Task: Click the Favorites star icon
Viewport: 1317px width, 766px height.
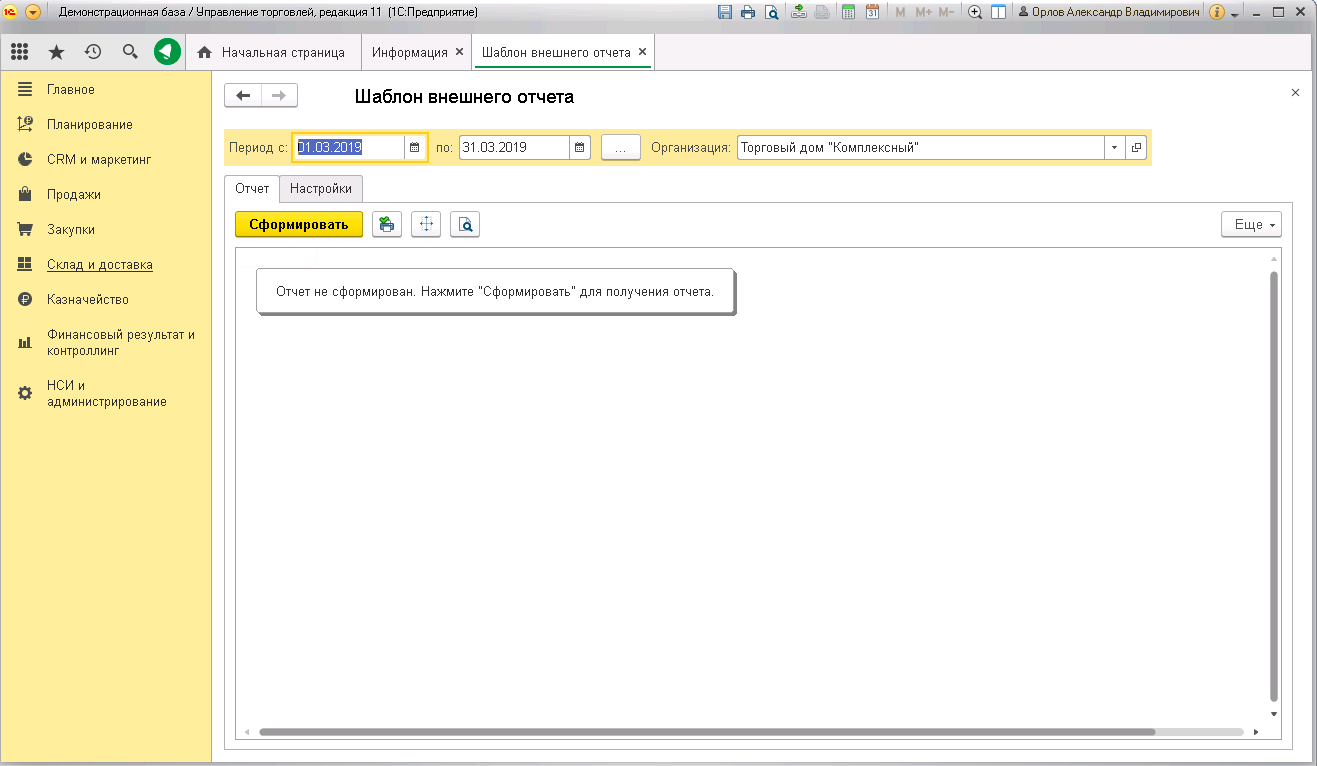Action: tap(56, 52)
